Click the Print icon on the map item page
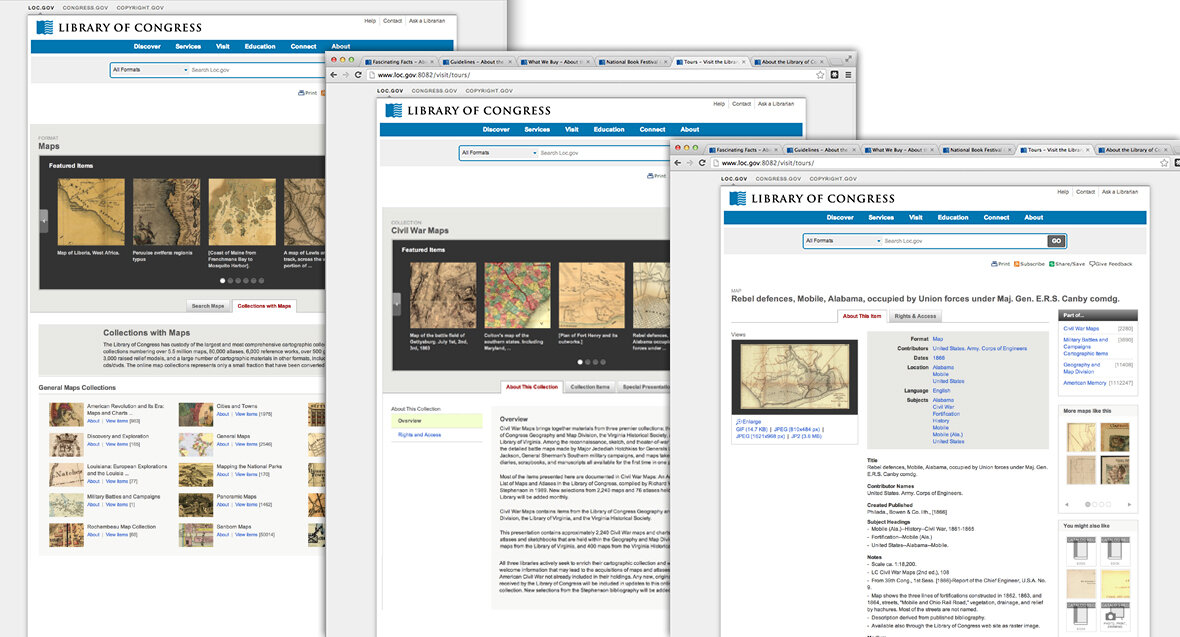The image size is (1180, 637). 995,263
